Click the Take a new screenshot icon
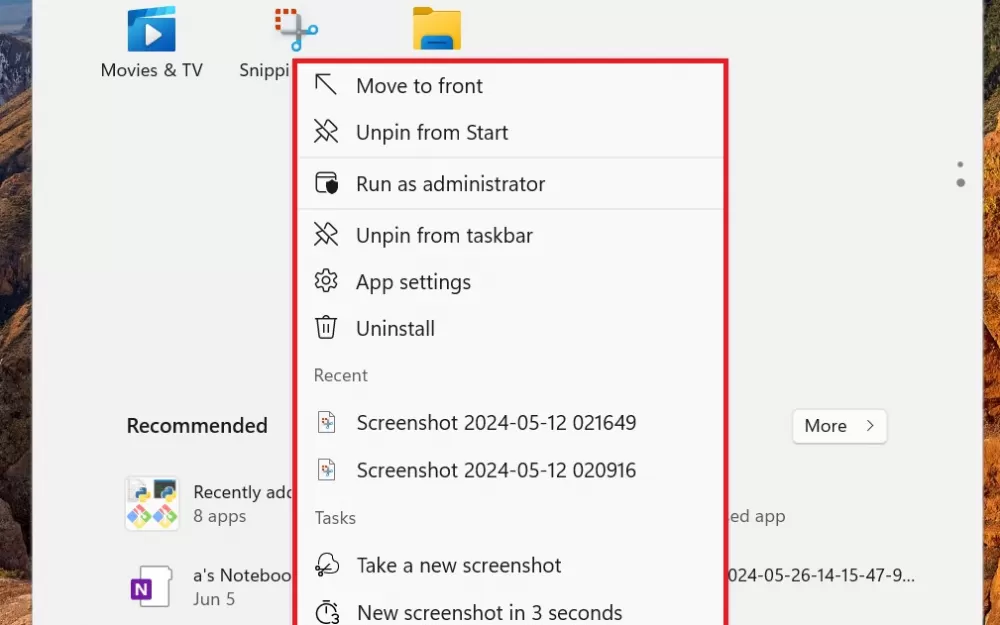The image size is (1000, 625). tap(327, 565)
